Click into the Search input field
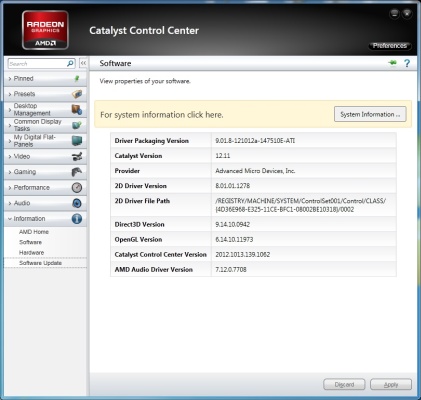 click(x=37, y=64)
